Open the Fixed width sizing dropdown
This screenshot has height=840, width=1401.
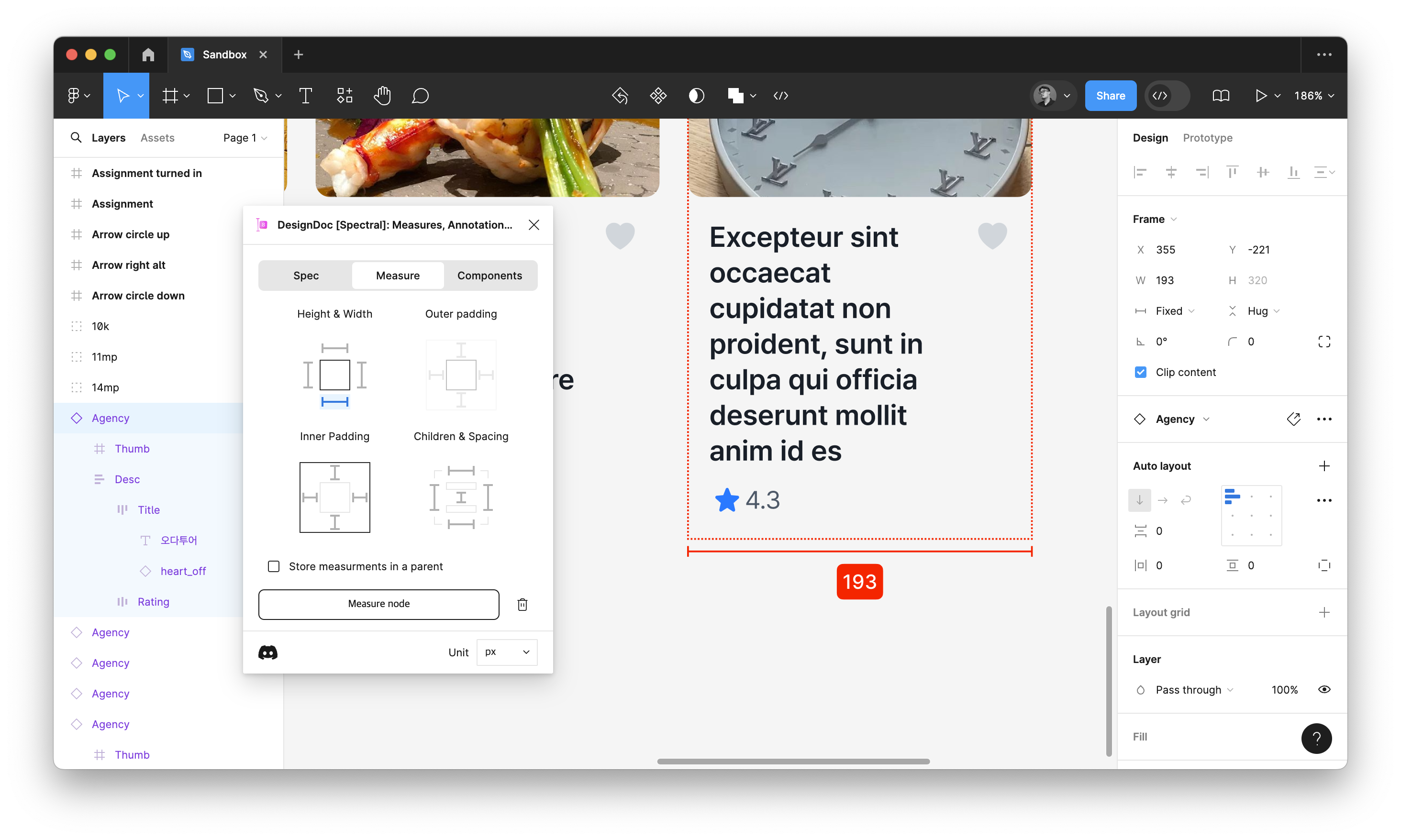1175,311
